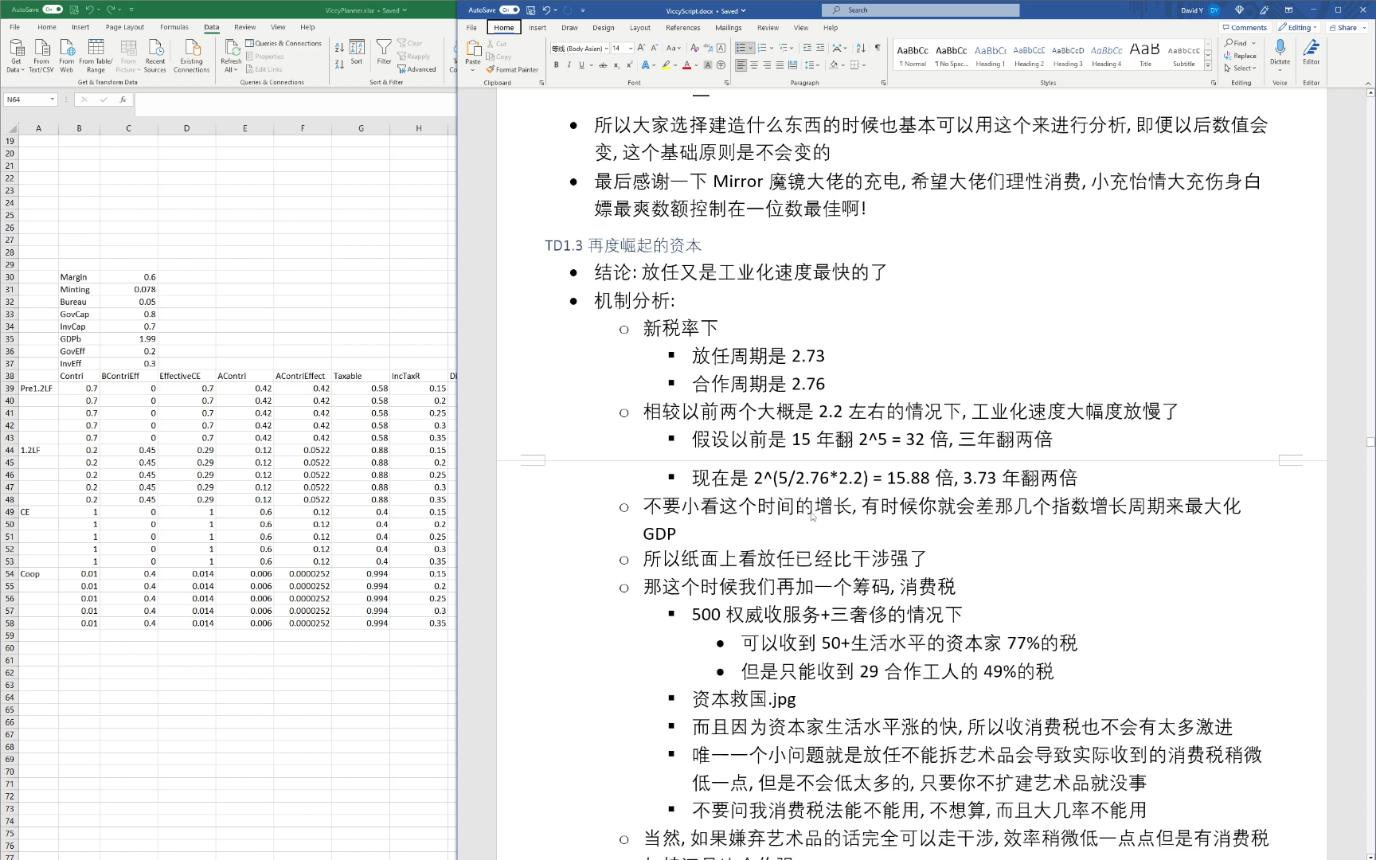Open the Word References tab

[x=683, y=27]
